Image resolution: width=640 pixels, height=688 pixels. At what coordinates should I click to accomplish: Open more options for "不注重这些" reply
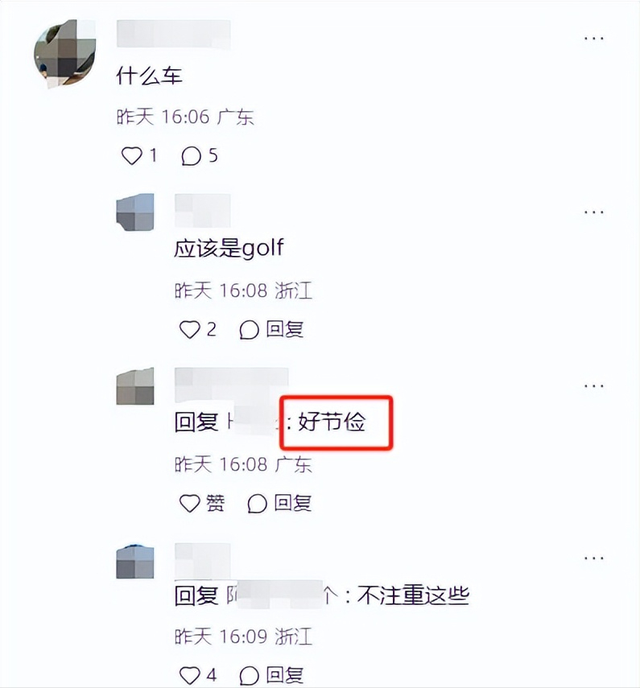coord(594,558)
